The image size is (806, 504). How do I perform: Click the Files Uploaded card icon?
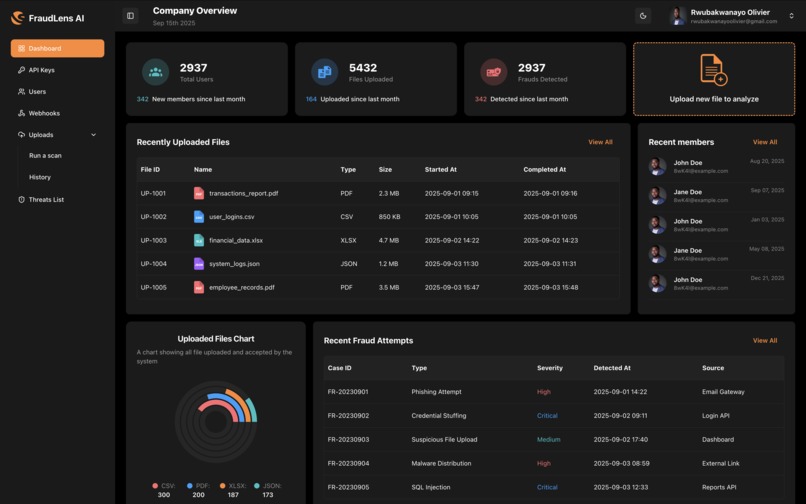click(324, 72)
